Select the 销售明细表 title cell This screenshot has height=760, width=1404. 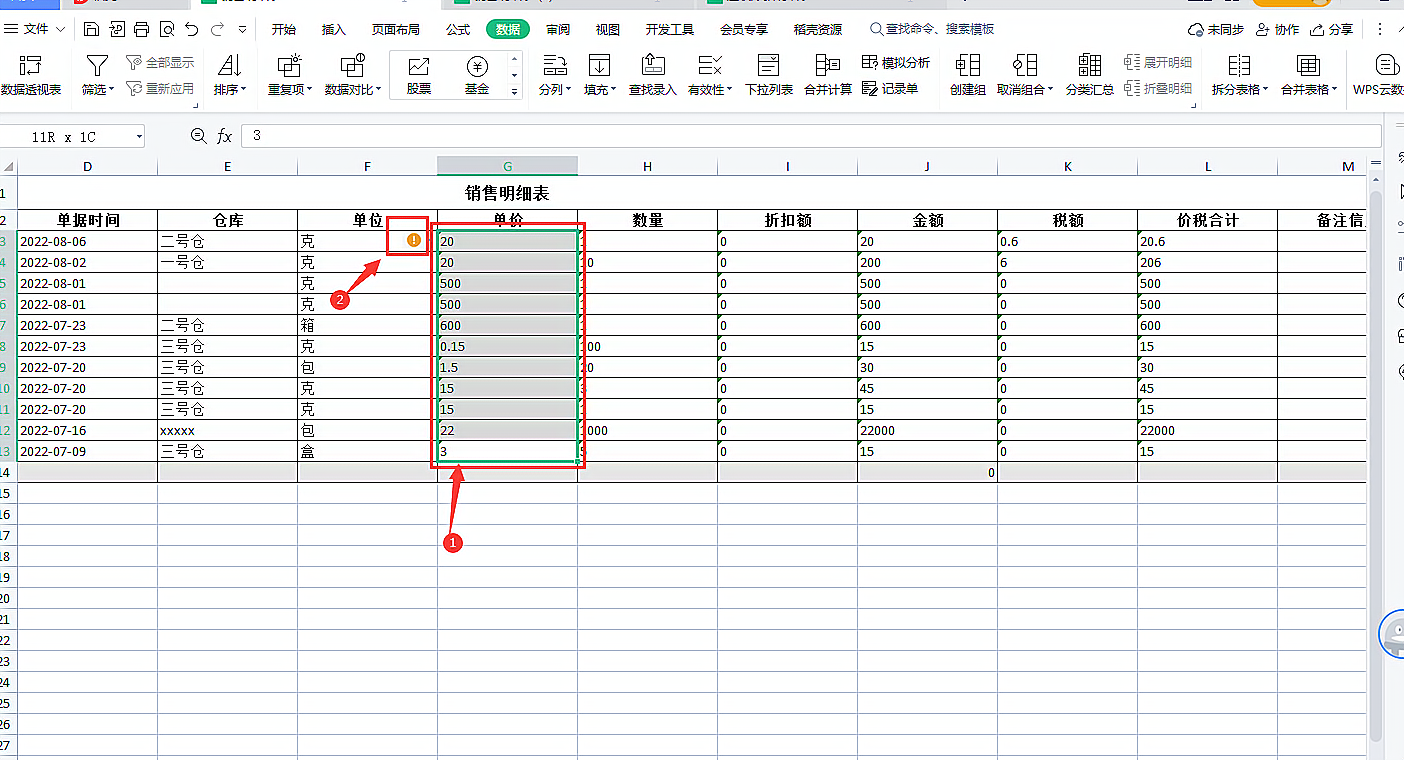click(507, 193)
